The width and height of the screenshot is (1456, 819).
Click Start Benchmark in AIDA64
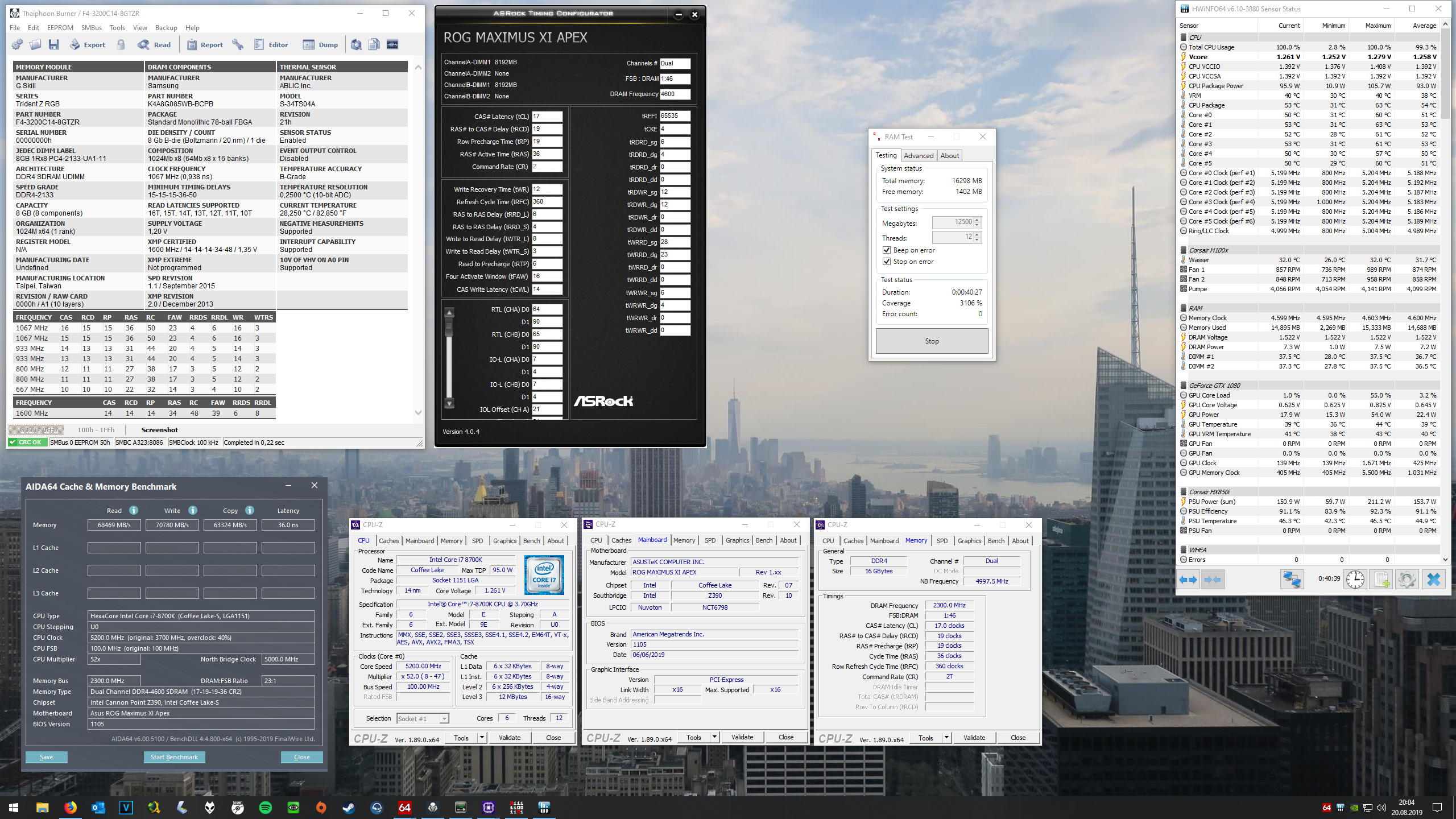[174, 757]
